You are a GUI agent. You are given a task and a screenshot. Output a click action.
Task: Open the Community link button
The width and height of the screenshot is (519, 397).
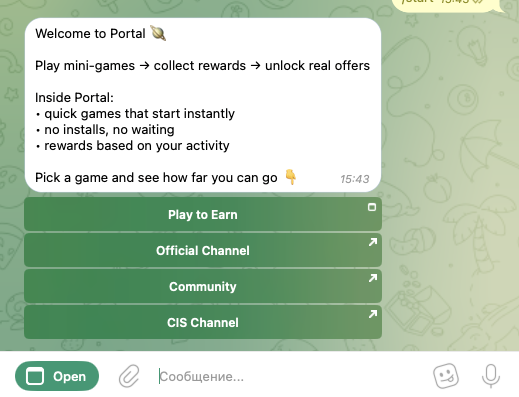click(x=203, y=286)
